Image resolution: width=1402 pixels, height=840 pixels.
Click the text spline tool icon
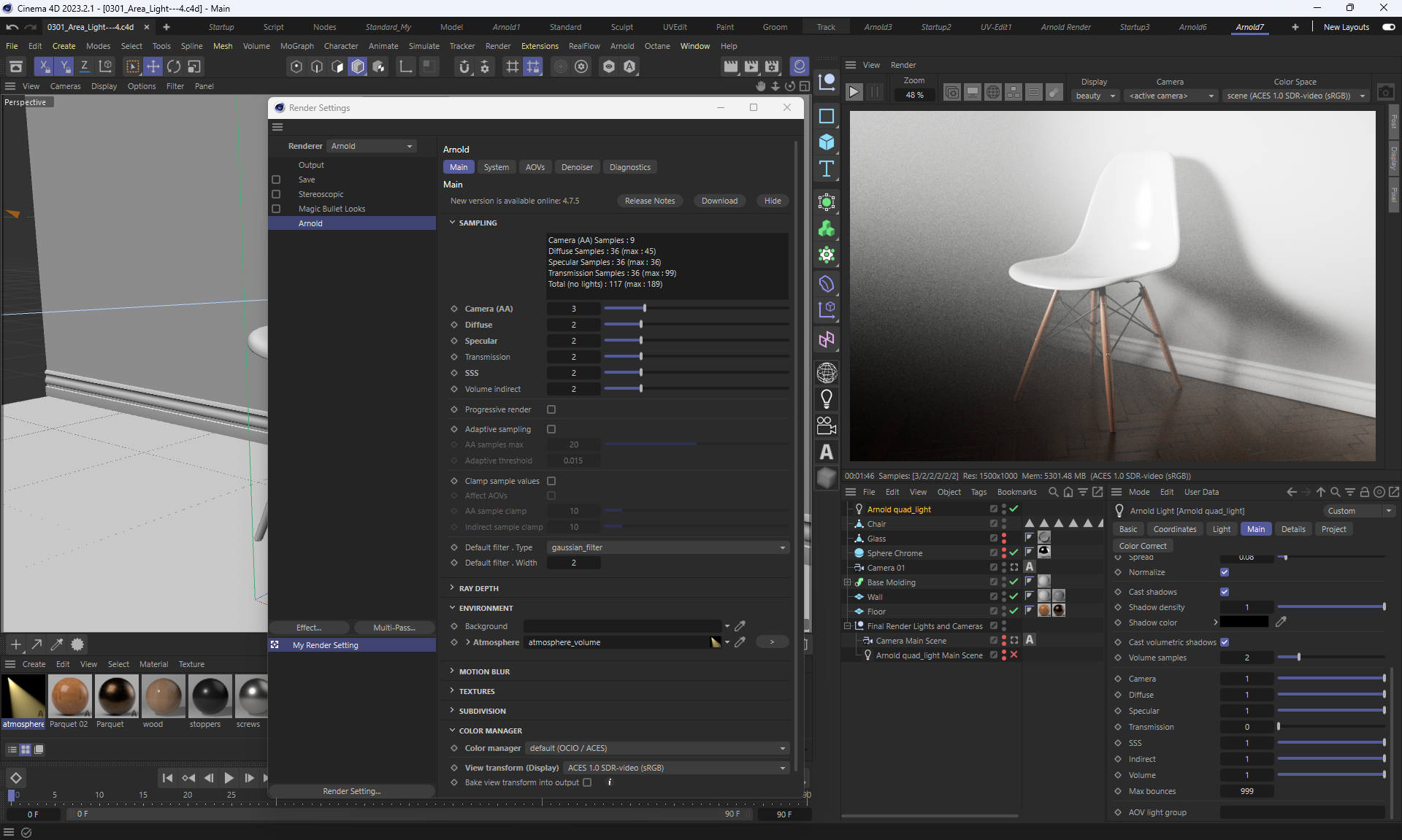click(x=826, y=169)
